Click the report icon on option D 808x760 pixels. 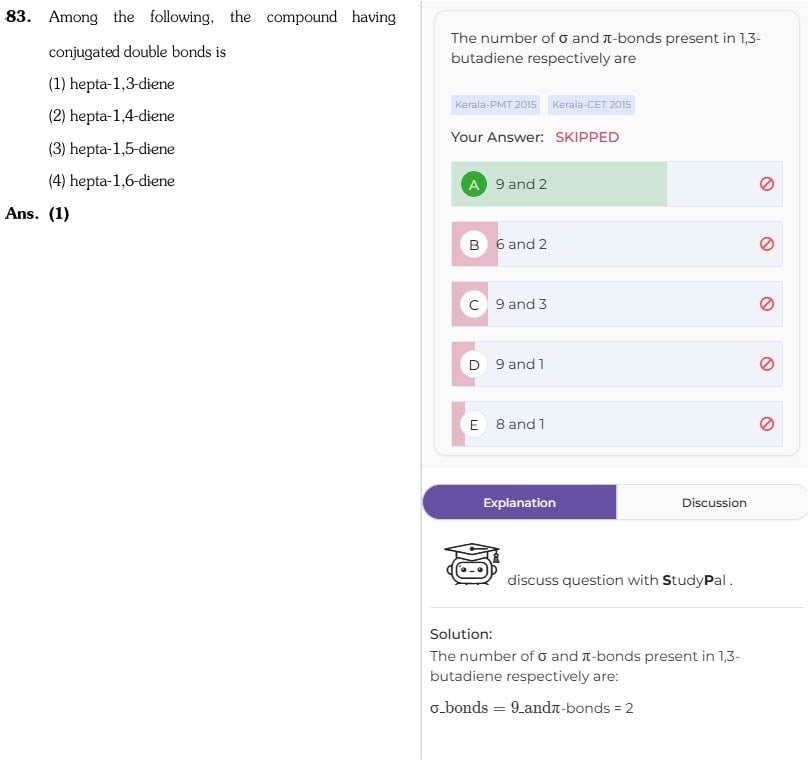click(766, 364)
